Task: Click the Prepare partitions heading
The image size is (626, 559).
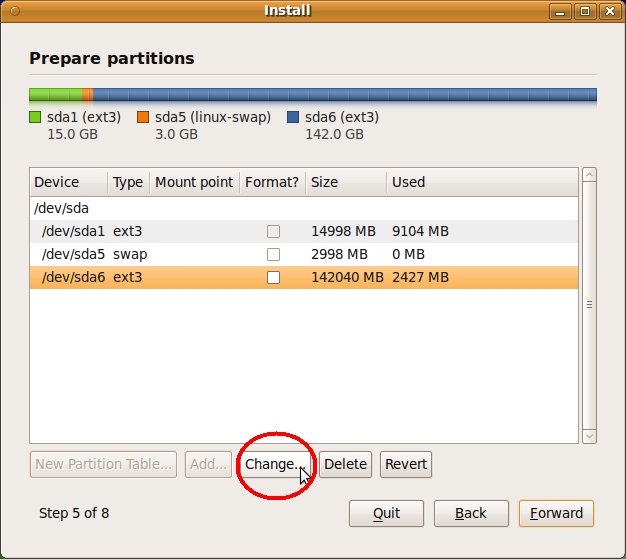Action: (112, 59)
